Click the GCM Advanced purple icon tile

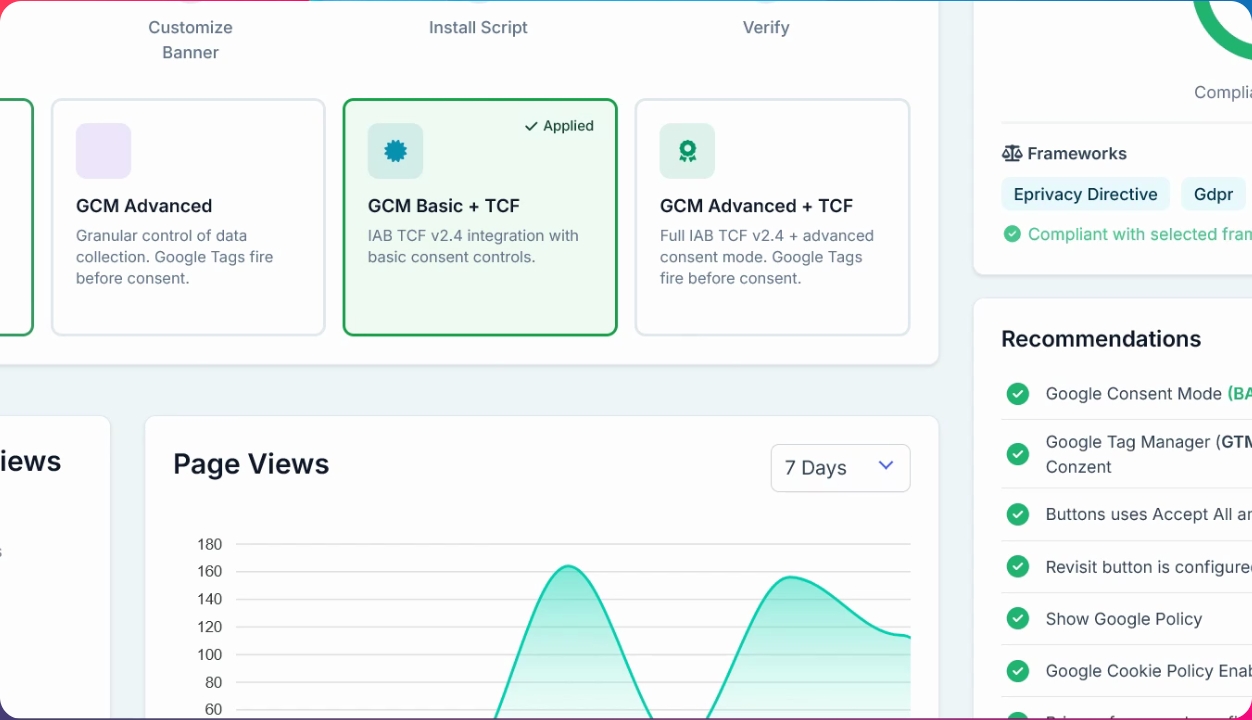coord(103,151)
